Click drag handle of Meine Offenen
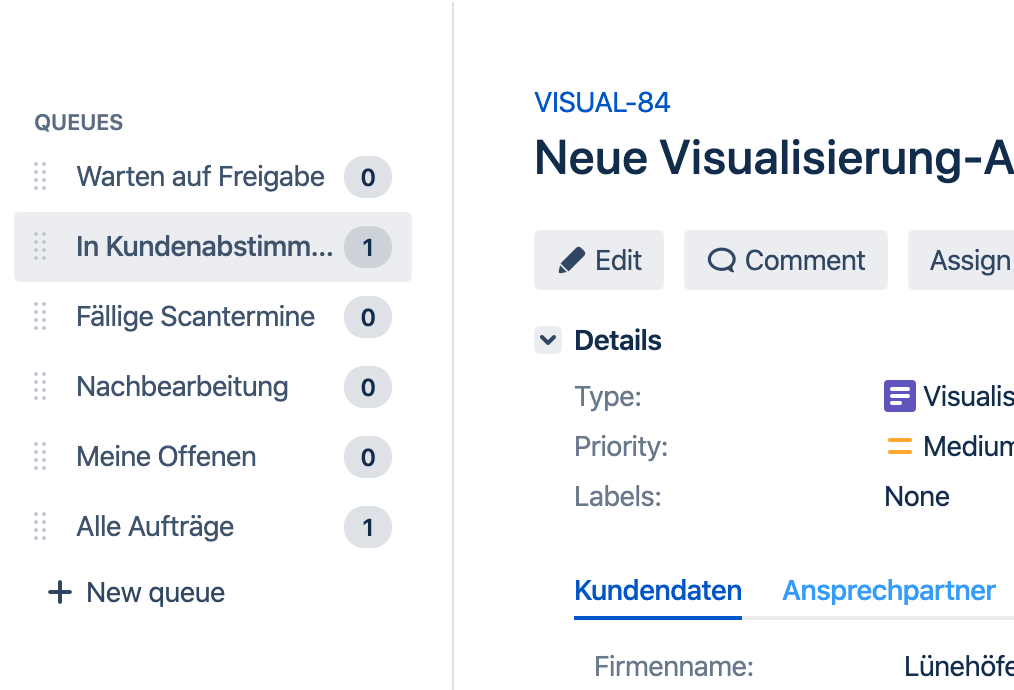Viewport: 1014px width, 690px height. 40,457
